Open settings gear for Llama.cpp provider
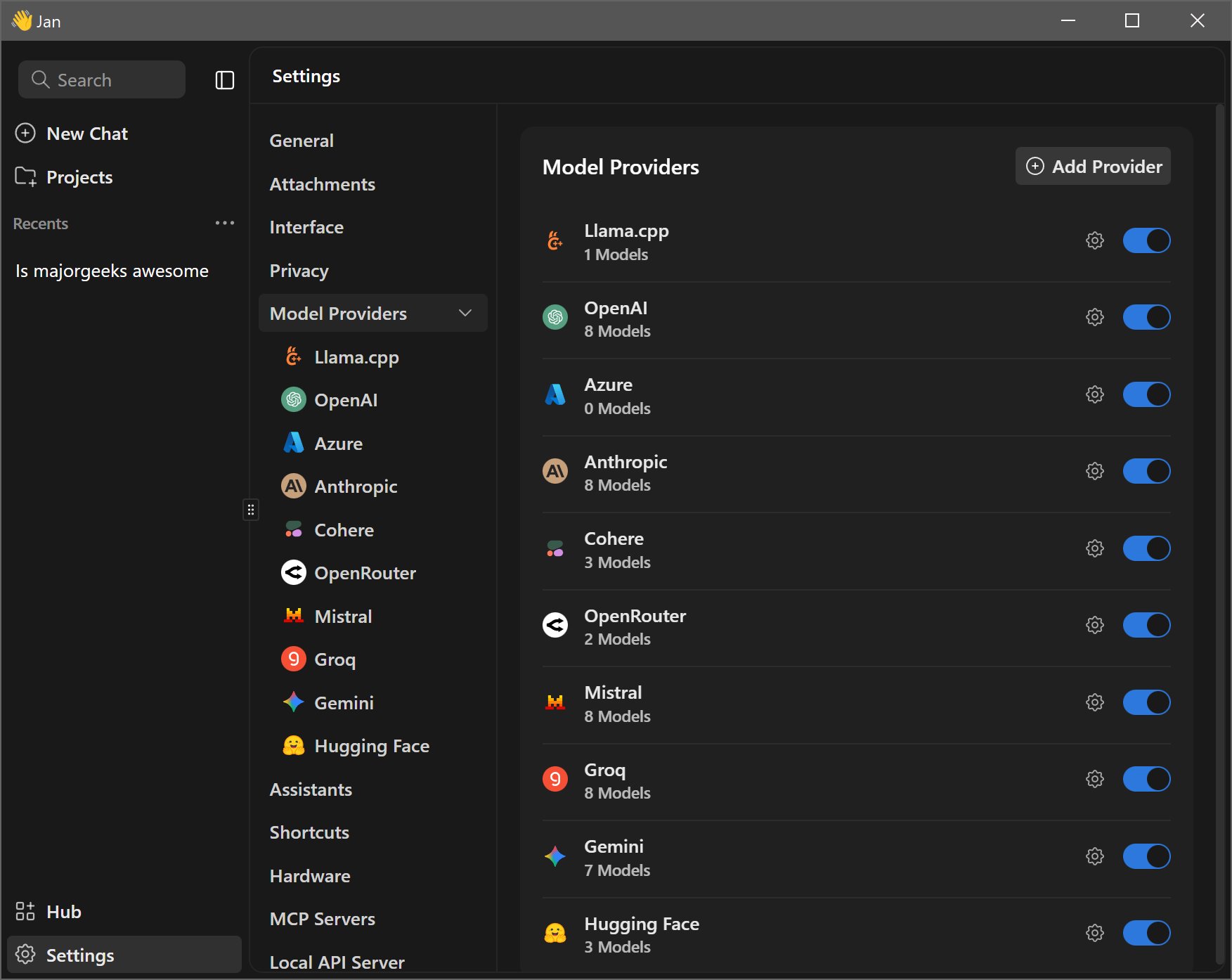 tap(1094, 240)
